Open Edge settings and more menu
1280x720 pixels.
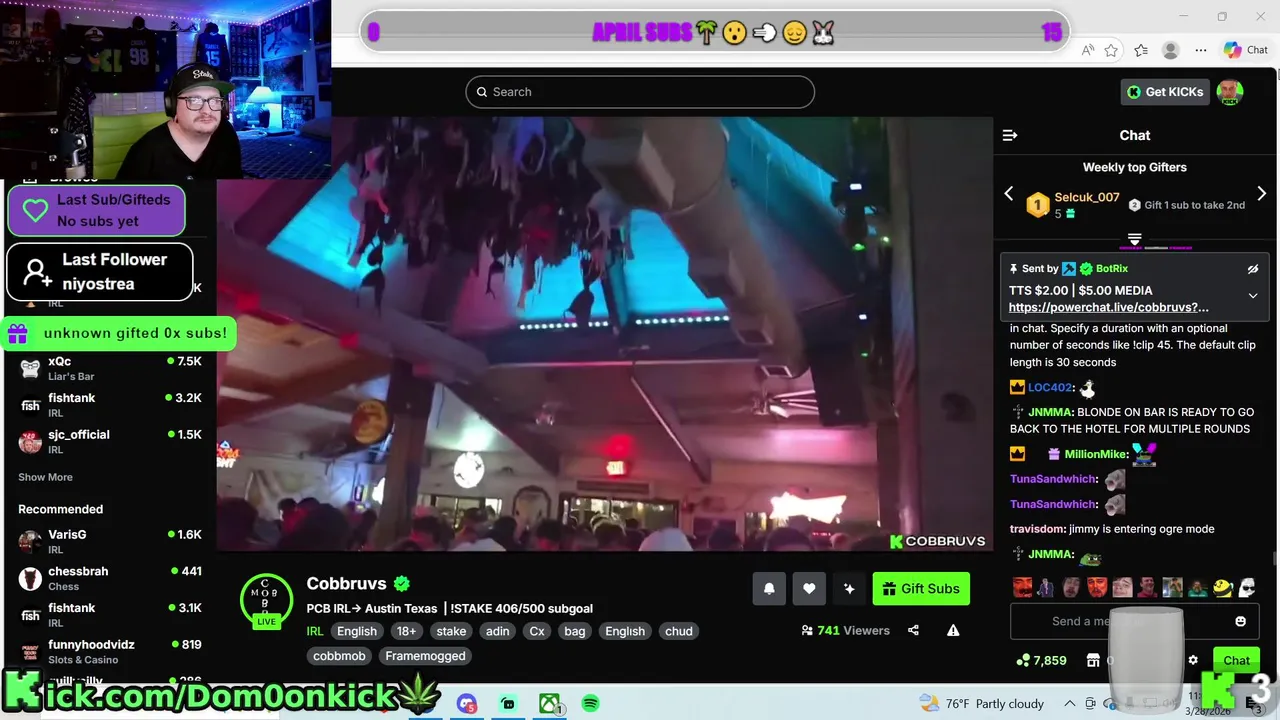(1200, 50)
